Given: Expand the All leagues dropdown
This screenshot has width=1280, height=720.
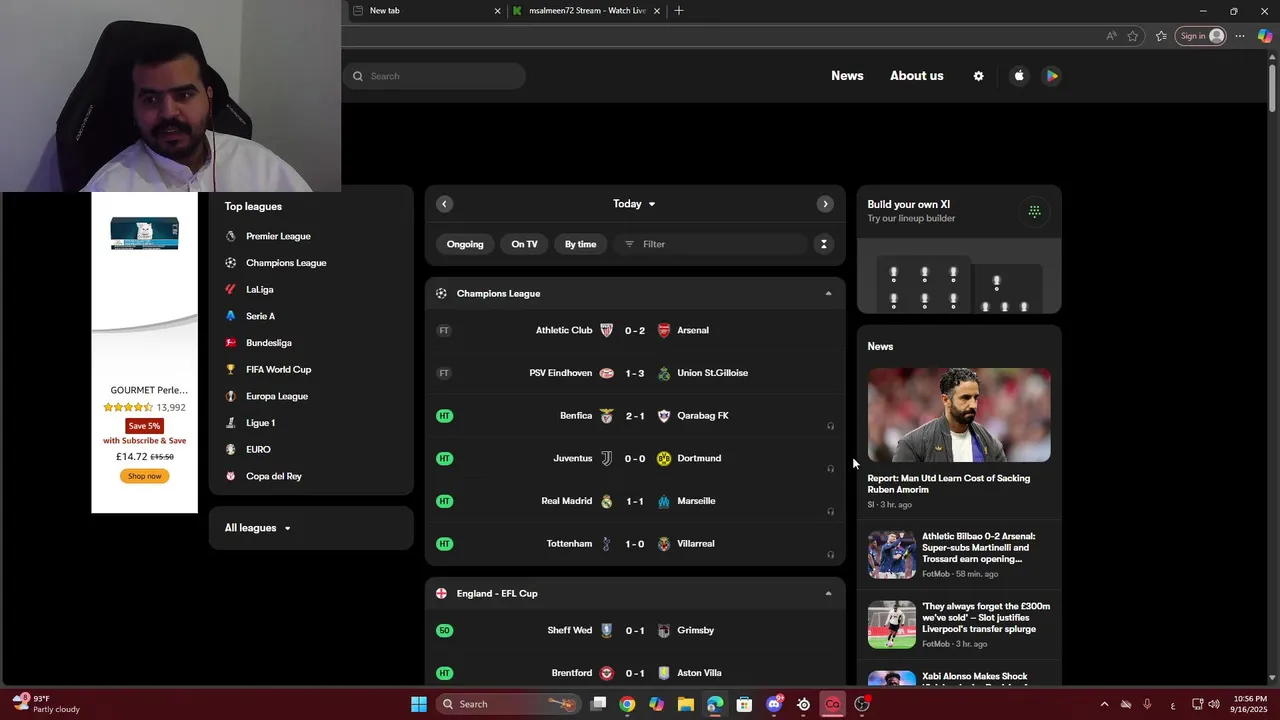Looking at the screenshot, I should click(258, 528).
